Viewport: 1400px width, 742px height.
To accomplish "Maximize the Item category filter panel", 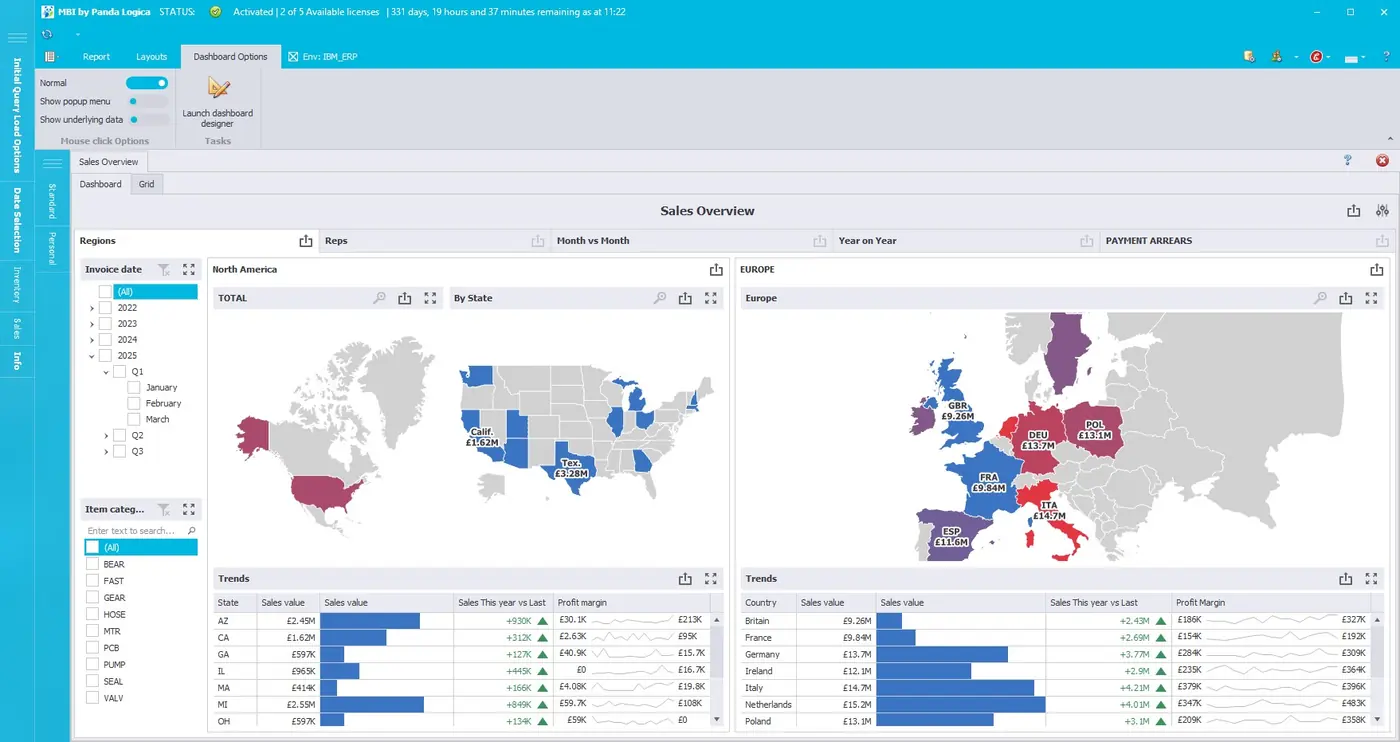I will 189,509.
